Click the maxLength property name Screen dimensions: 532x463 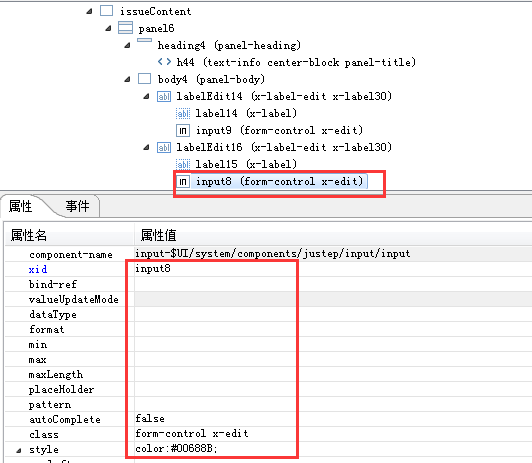(x=56, y=374)
